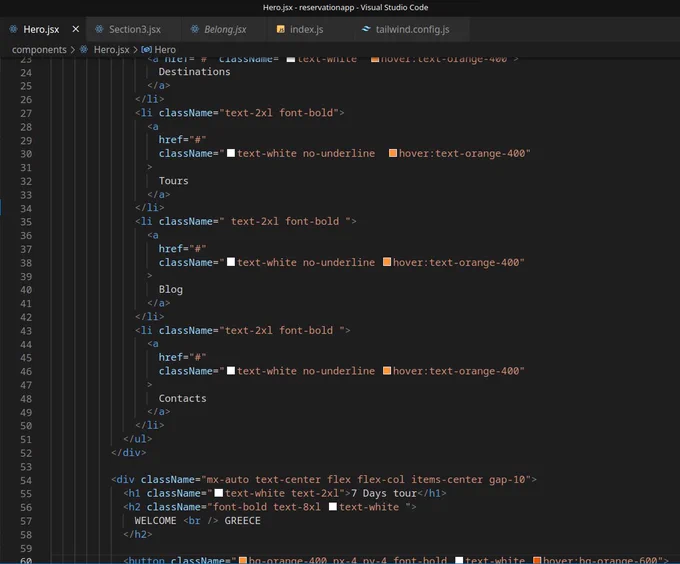Switch to the Hero.jsx tab
This screenshot has height=564, width=680.
click(43, 29)
